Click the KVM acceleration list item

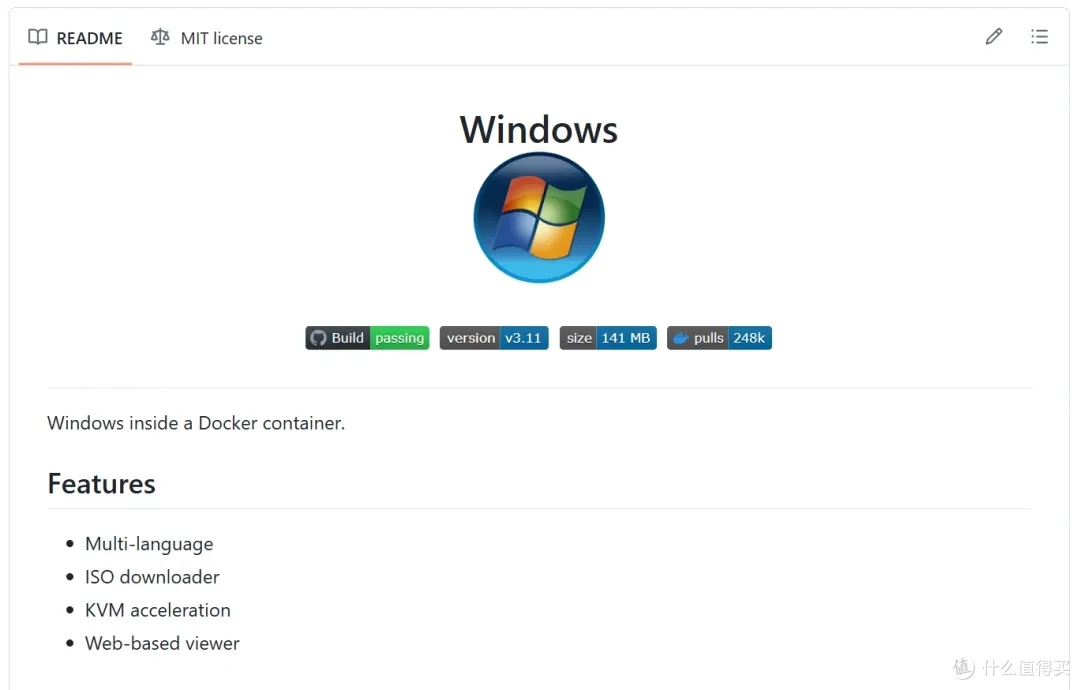[158, 610]
